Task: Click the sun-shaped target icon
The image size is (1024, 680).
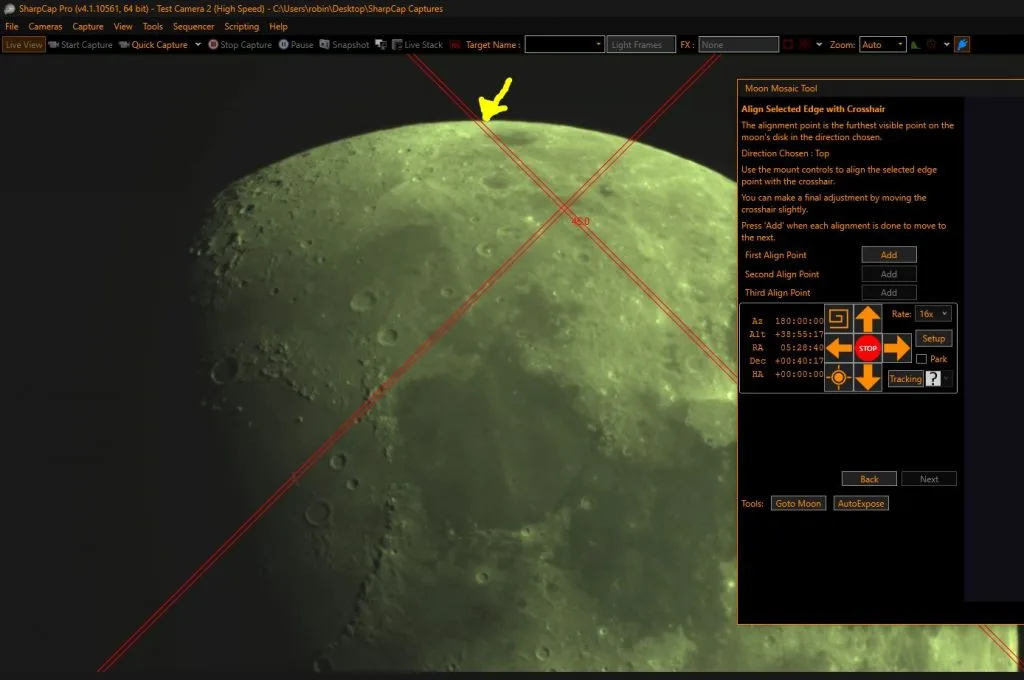Action: 839,378
